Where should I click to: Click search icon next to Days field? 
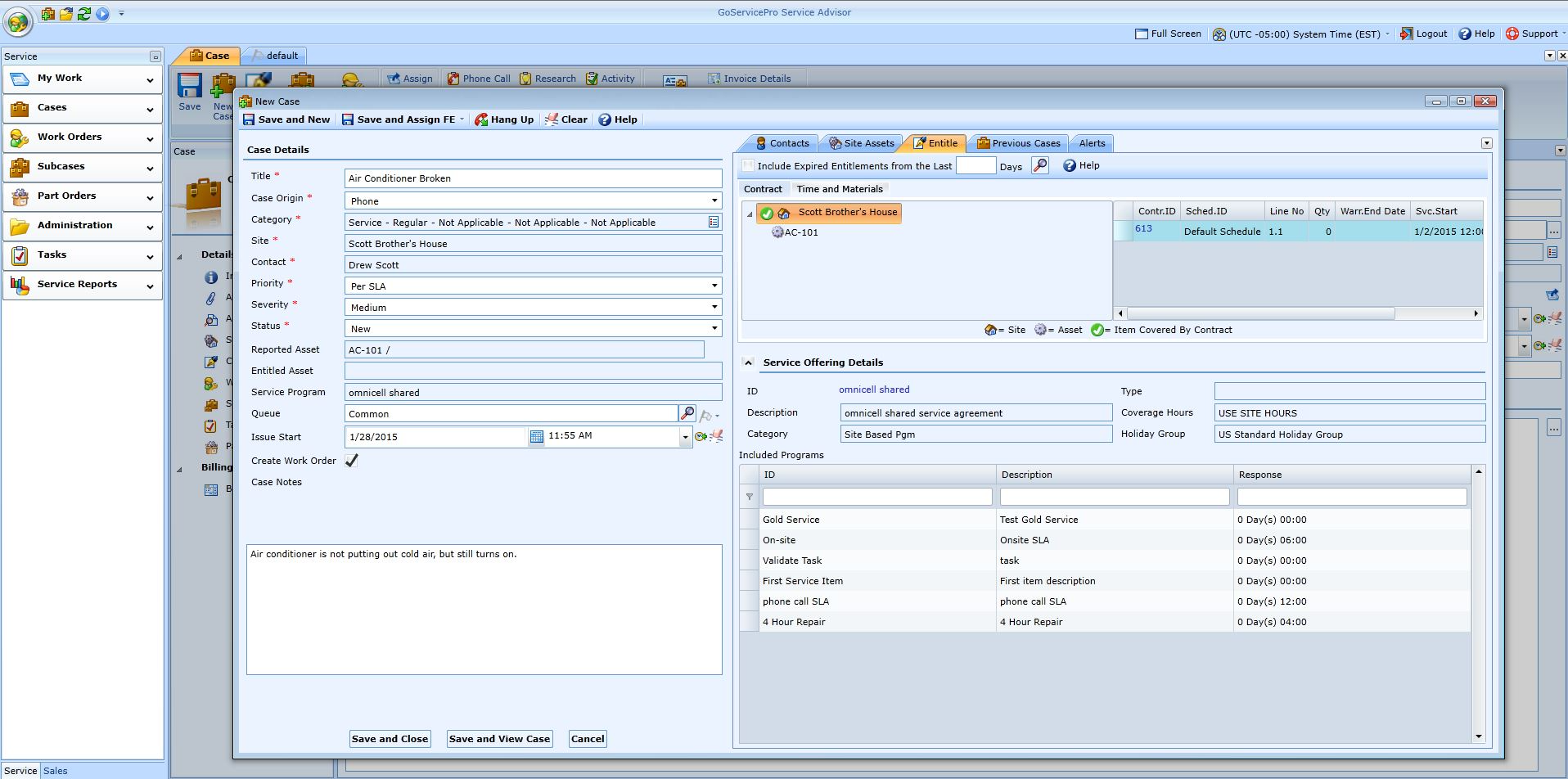1039,166
